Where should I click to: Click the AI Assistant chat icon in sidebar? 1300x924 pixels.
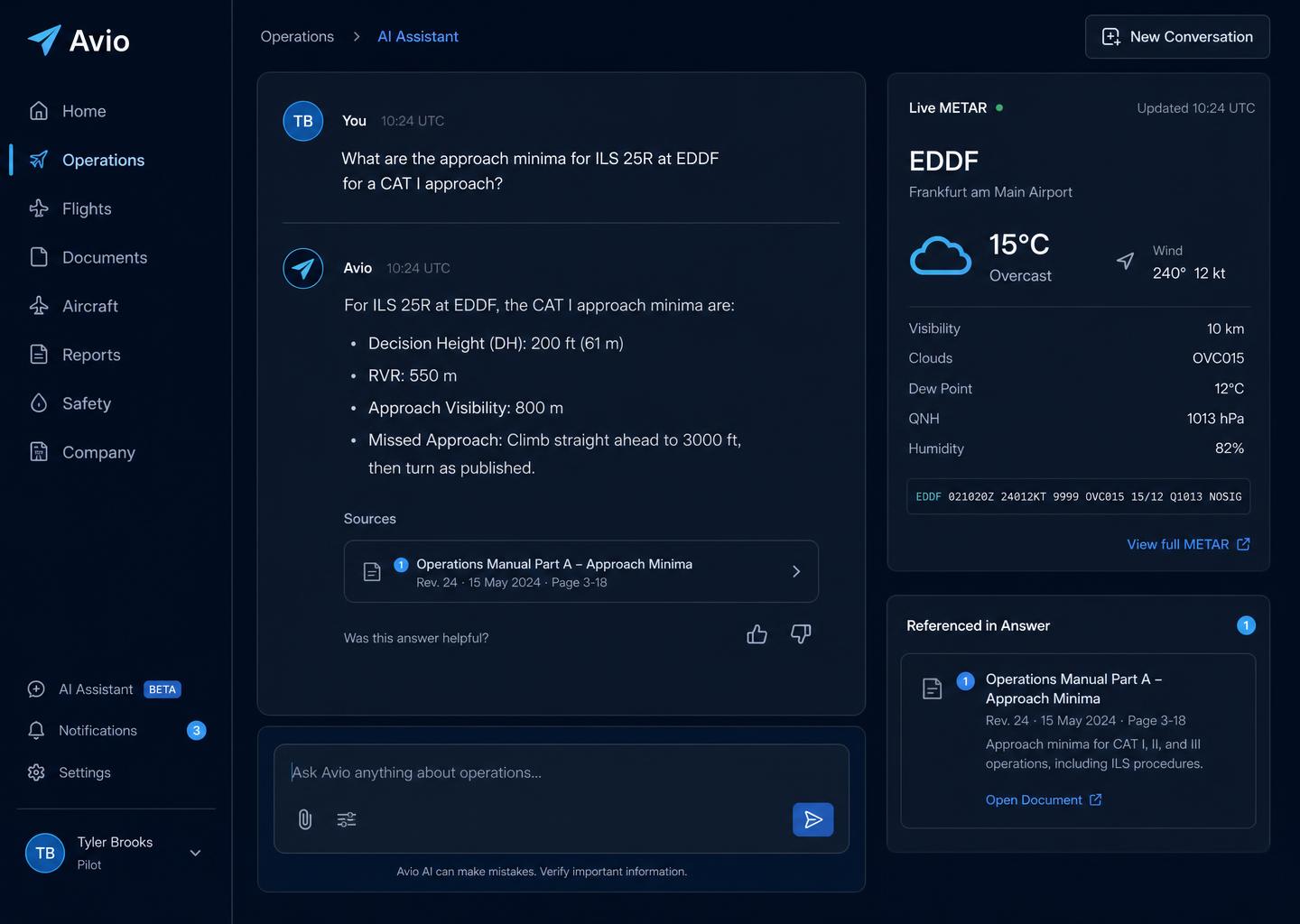pyautogui.click(x=36, y=689)
